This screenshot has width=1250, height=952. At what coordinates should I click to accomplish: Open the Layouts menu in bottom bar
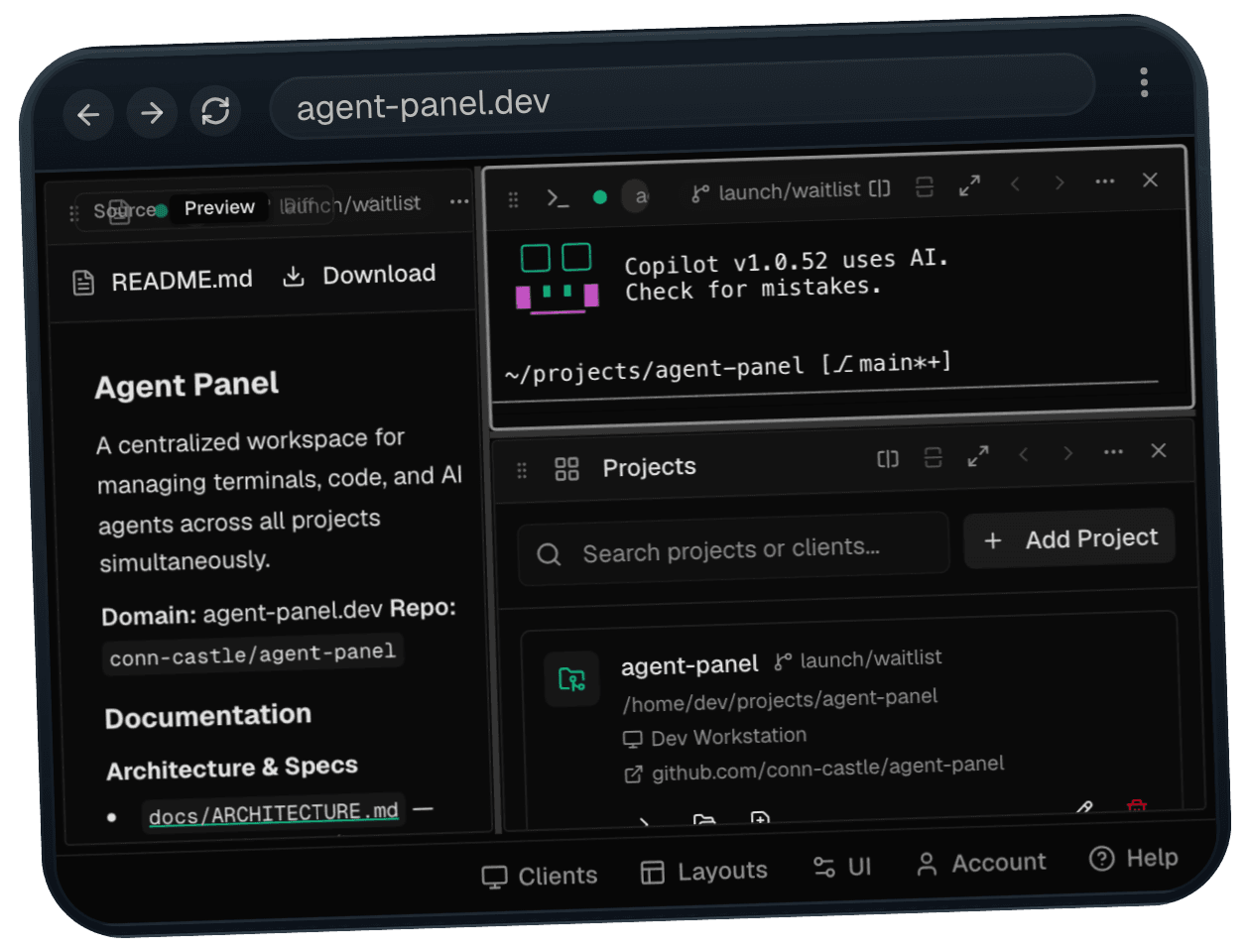pyautogui.click(x=704, y=872)
